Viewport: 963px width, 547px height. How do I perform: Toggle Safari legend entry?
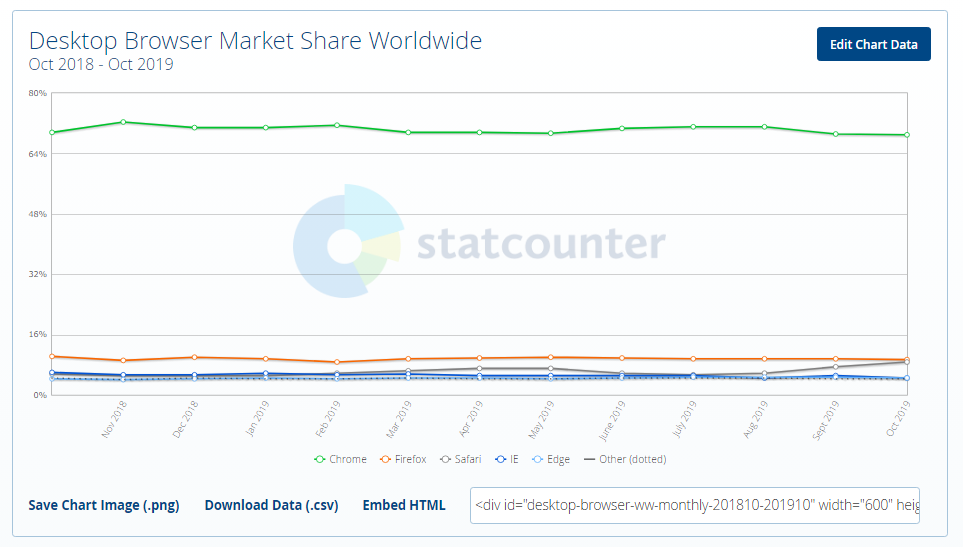(460, 459)
